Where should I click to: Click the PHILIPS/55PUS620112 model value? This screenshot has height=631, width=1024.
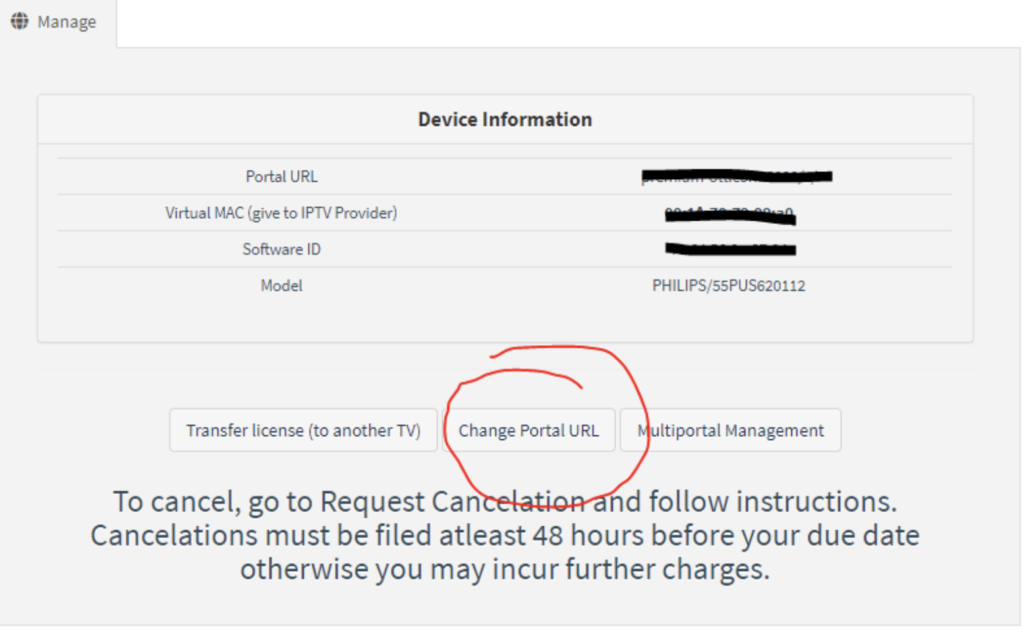(729, 286)
